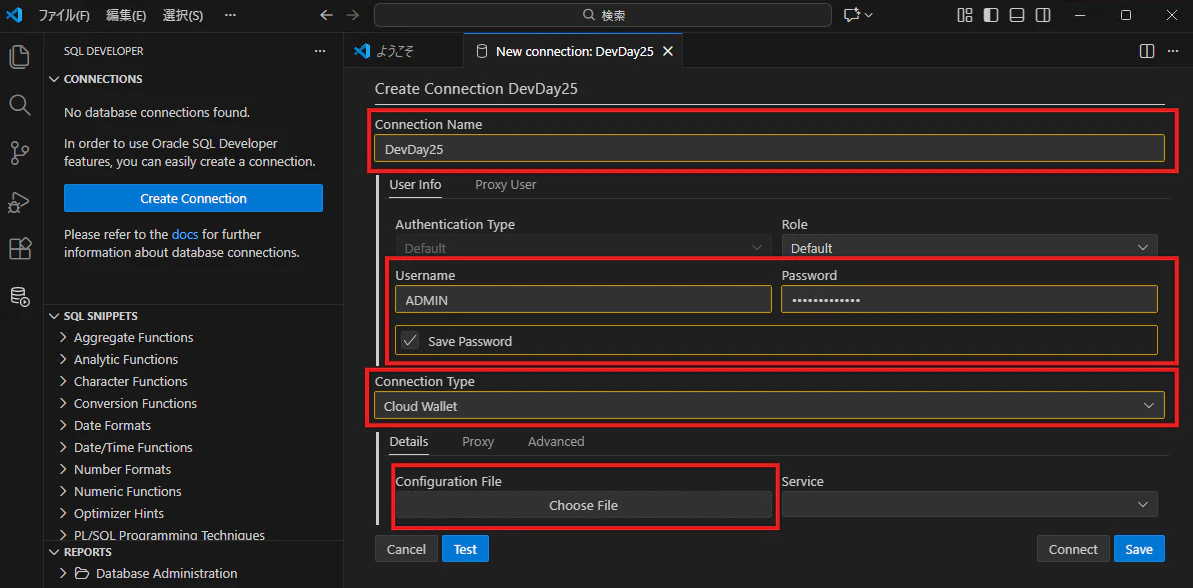Select the Proxy tab
Screen dimensions: 1193x588
coord(478,441)
